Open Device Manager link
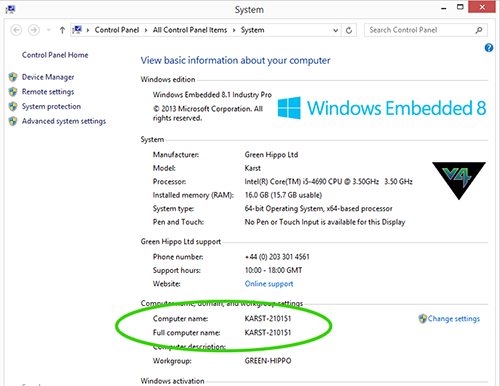Image resolution: width=500 pixels, height=386 pixels. [48, 77]
